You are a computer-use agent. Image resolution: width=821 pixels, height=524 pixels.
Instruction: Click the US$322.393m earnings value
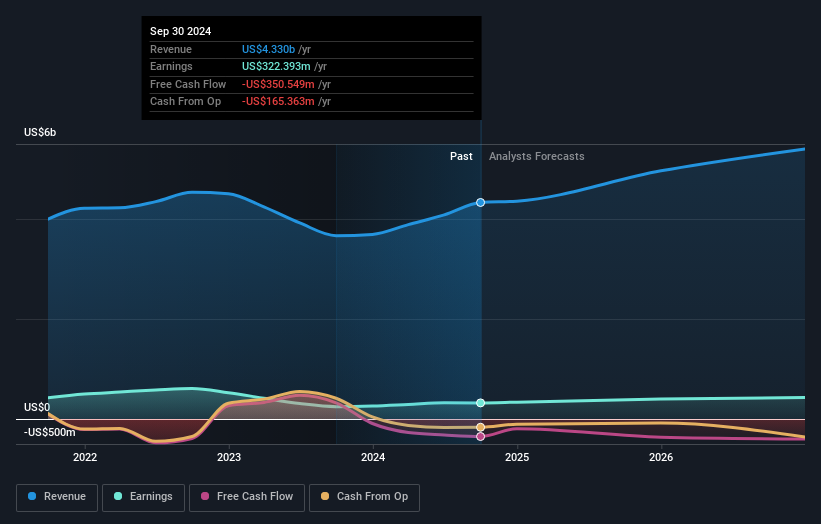tap(276, 66)
